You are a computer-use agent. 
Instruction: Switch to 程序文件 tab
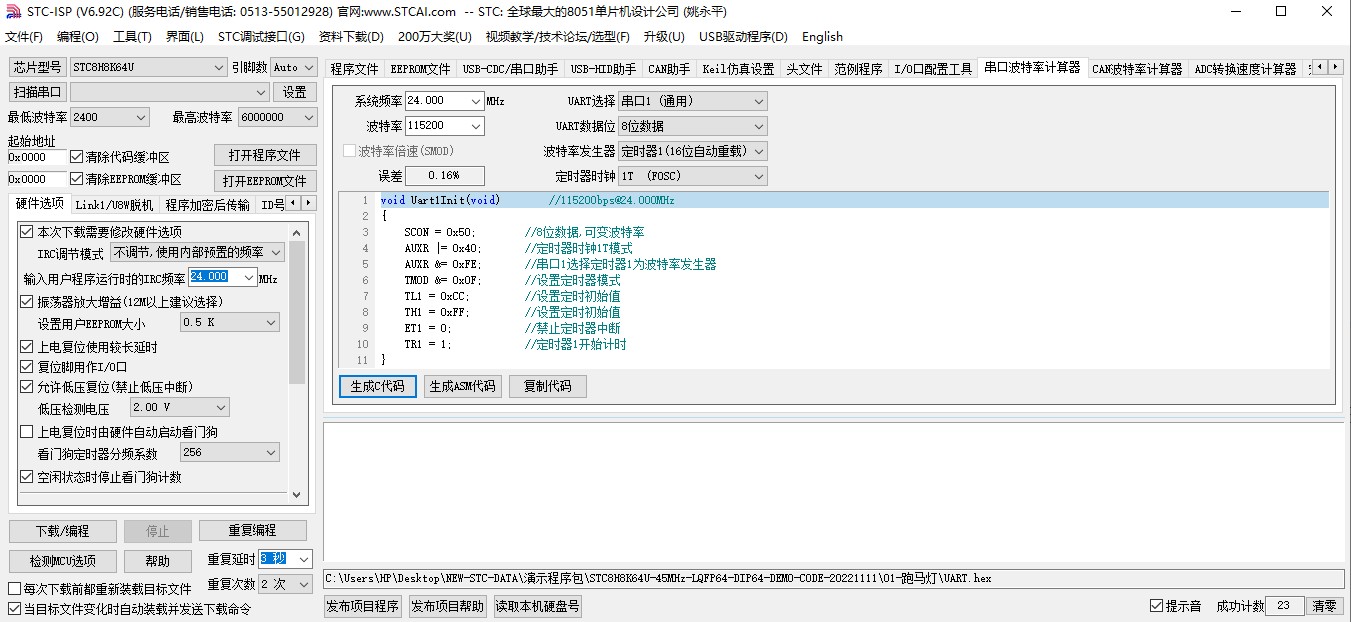click(355, 69)
